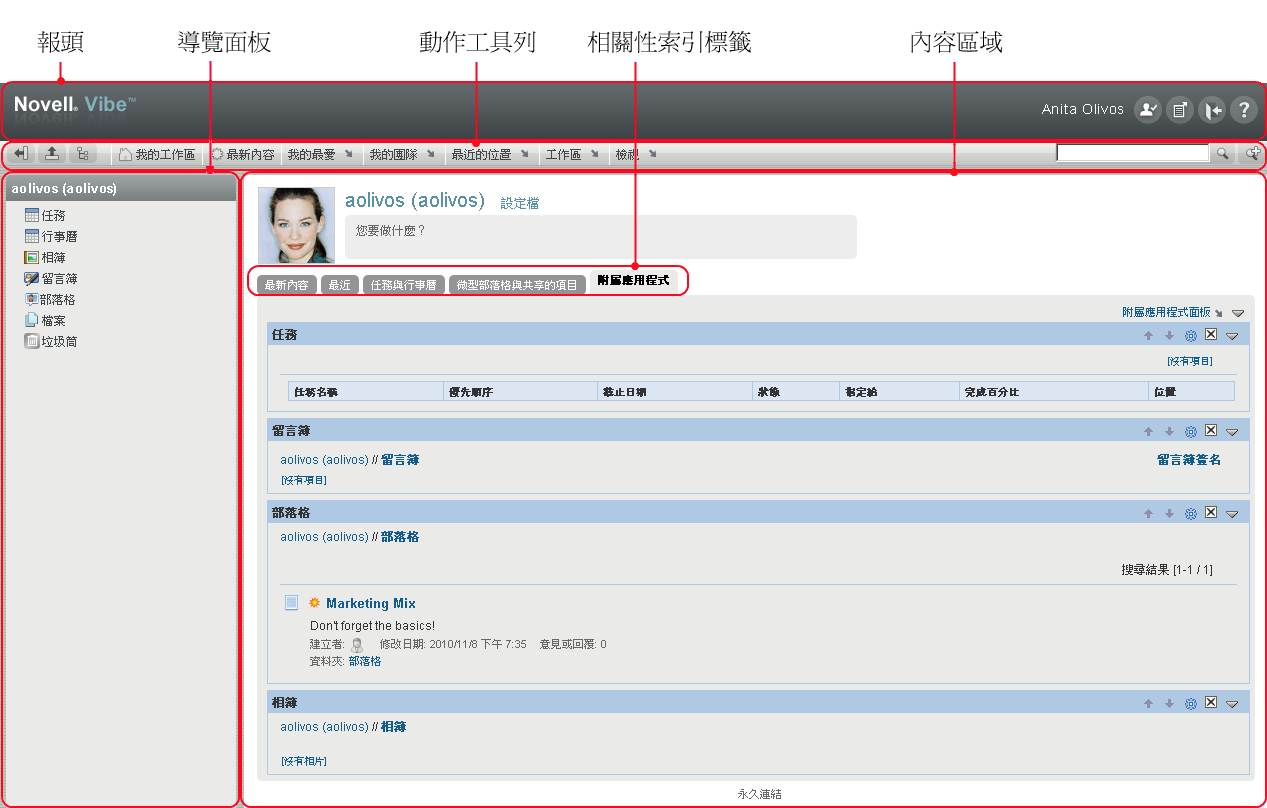Open 部落格 in navigation panel
The image size is (1267, 808).
(x=52, y=299)
